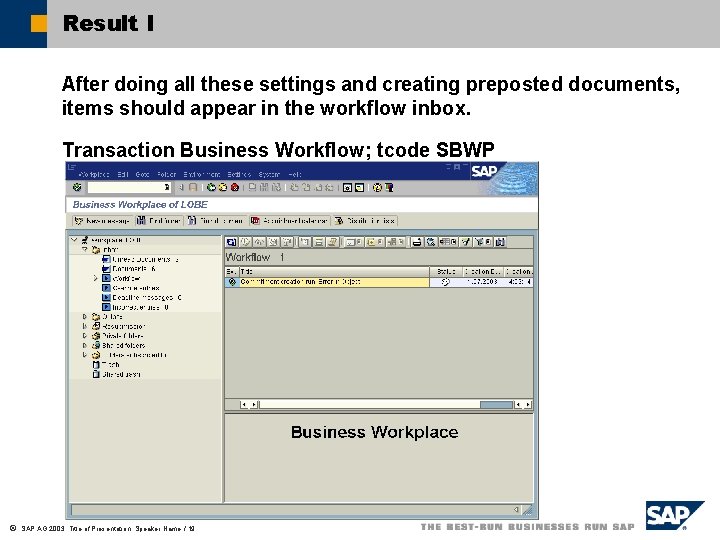
Task: Click the Save diskette icon in the standard toolbar
Action: pos(193,187)
